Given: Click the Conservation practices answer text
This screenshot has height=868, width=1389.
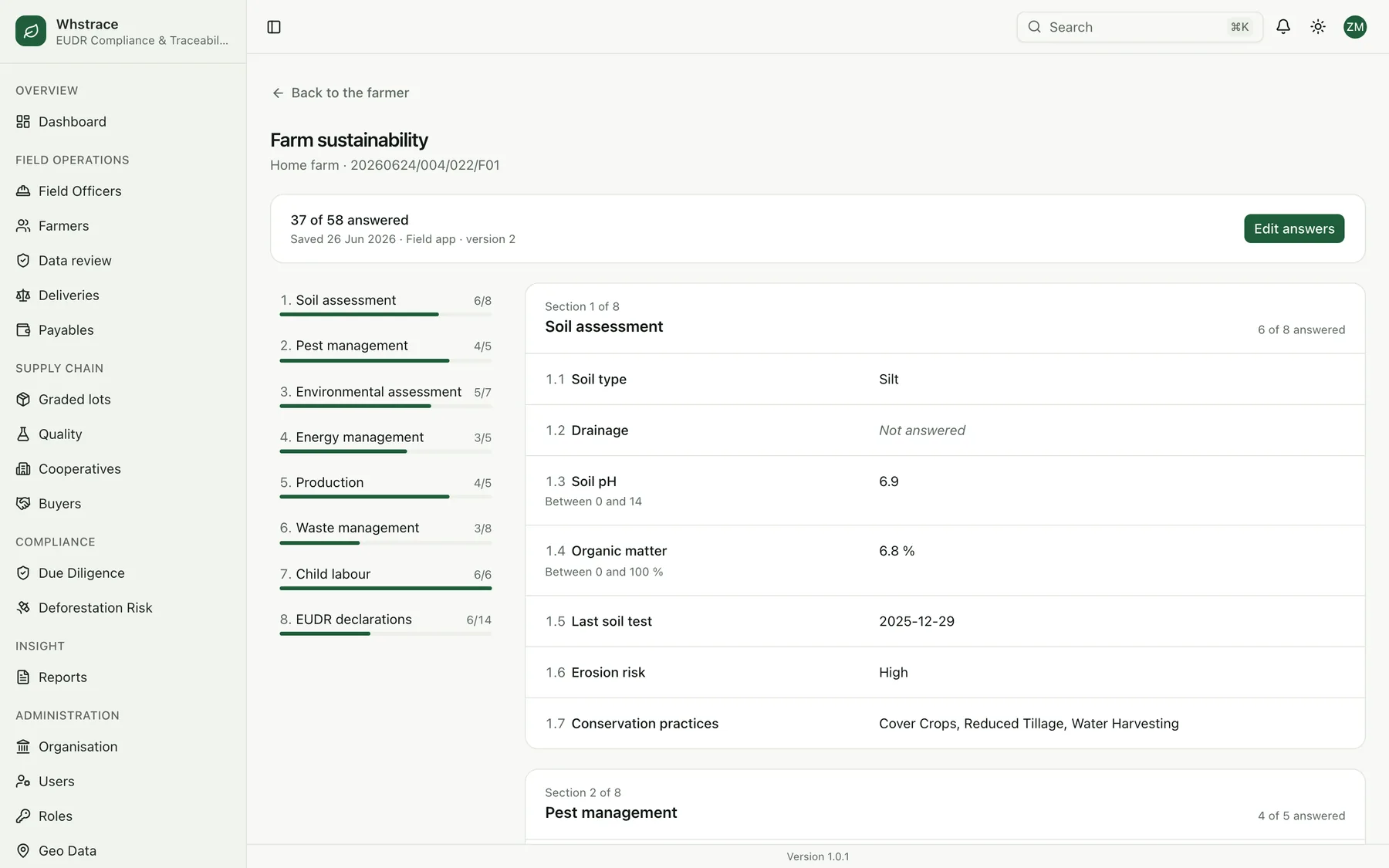Looking at the screenshot, I should click(1029, 724).
